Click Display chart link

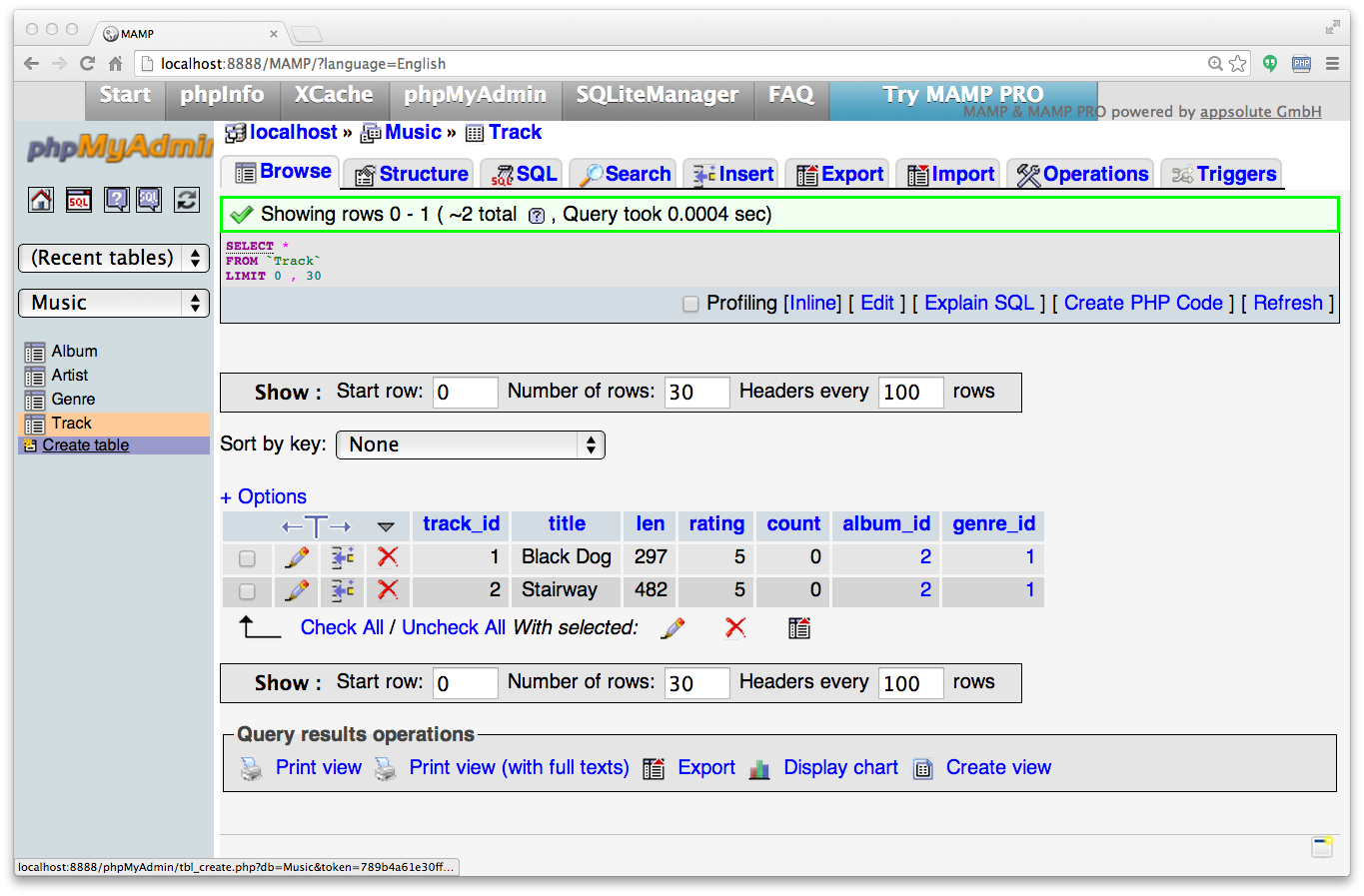[x=840, y=767]
